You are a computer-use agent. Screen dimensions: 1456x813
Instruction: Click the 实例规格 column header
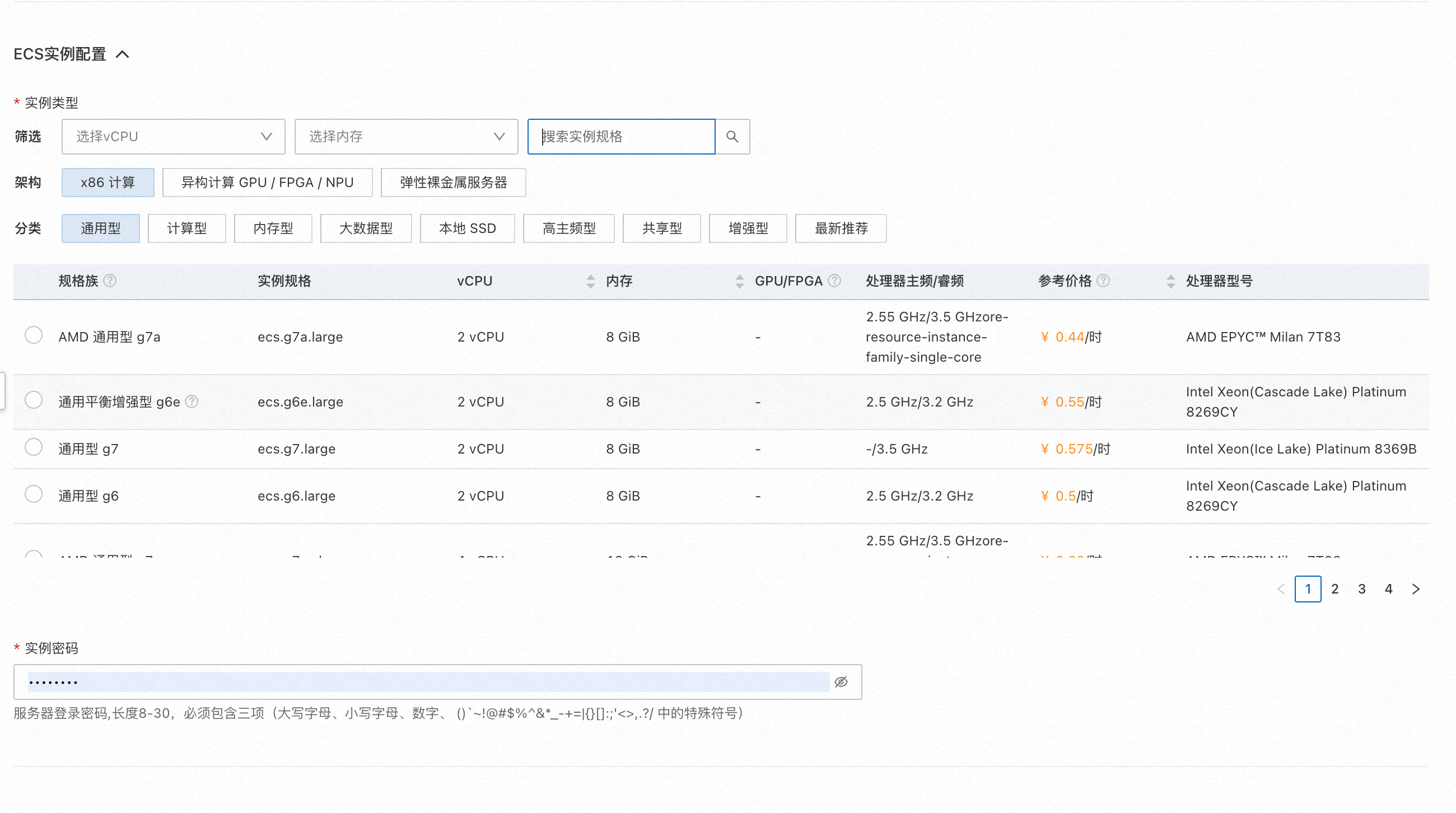284,281
